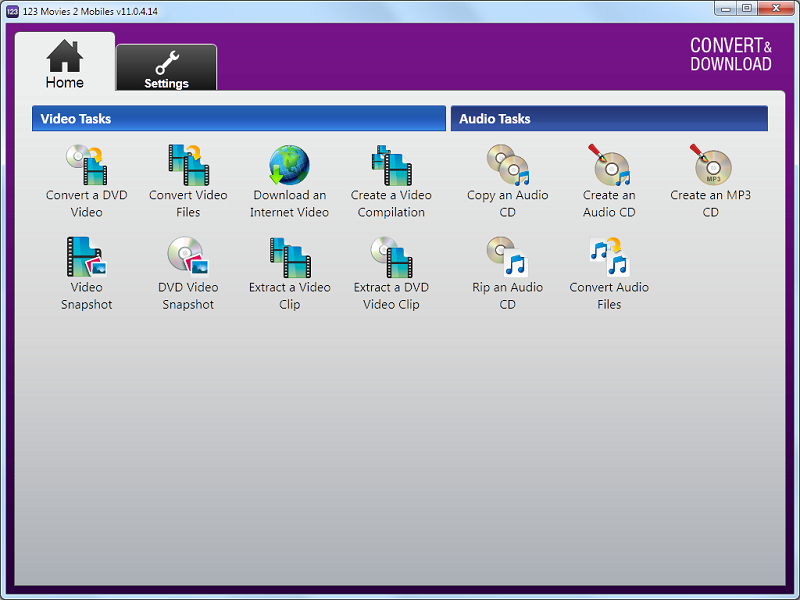The image size is (800, 600).
Task: Launch Rip an Audio CD
Action: (507, 257)
